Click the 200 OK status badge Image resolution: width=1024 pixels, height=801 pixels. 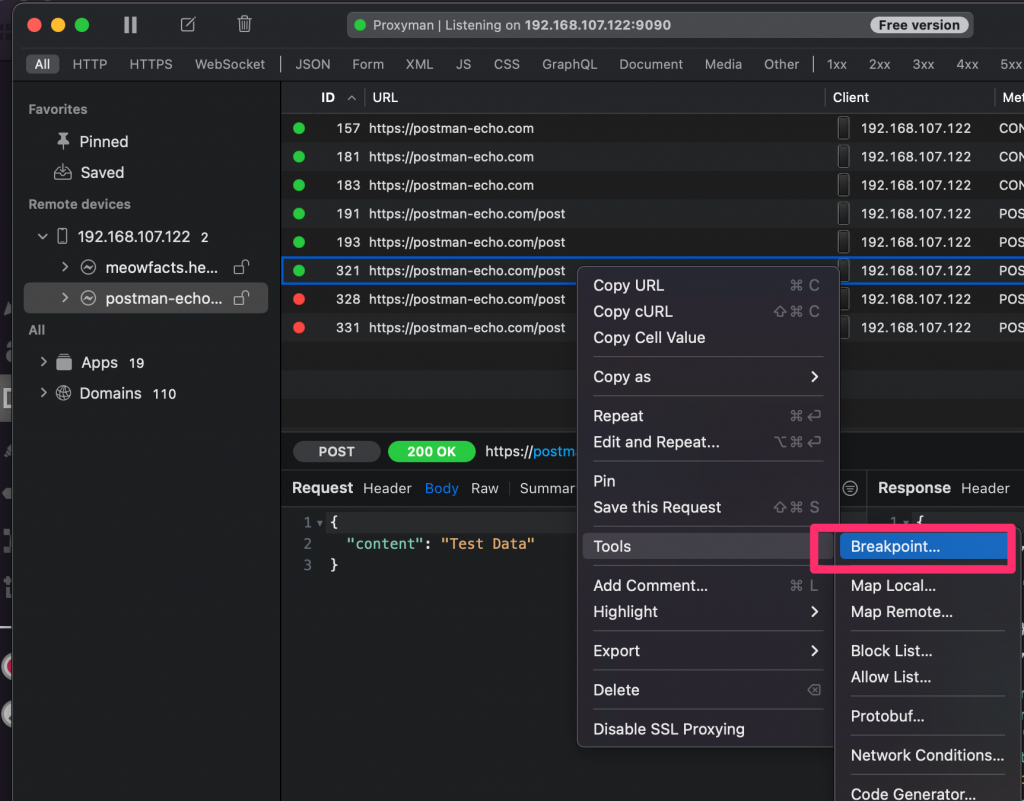pyautogui.click(x=432, y=452)
